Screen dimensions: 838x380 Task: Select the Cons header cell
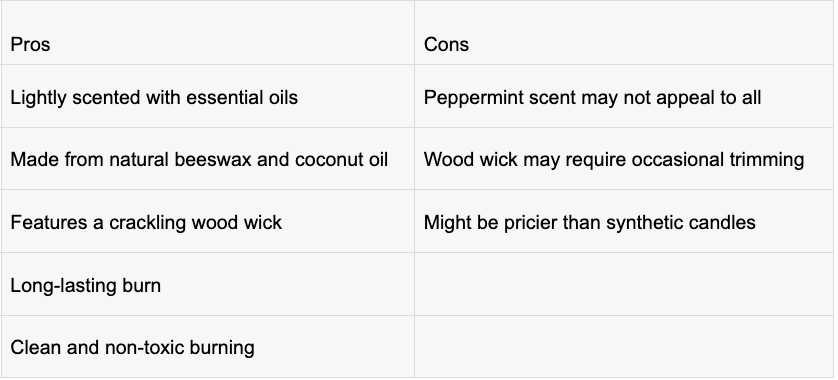pyautogui.click(x=624, y=33)
